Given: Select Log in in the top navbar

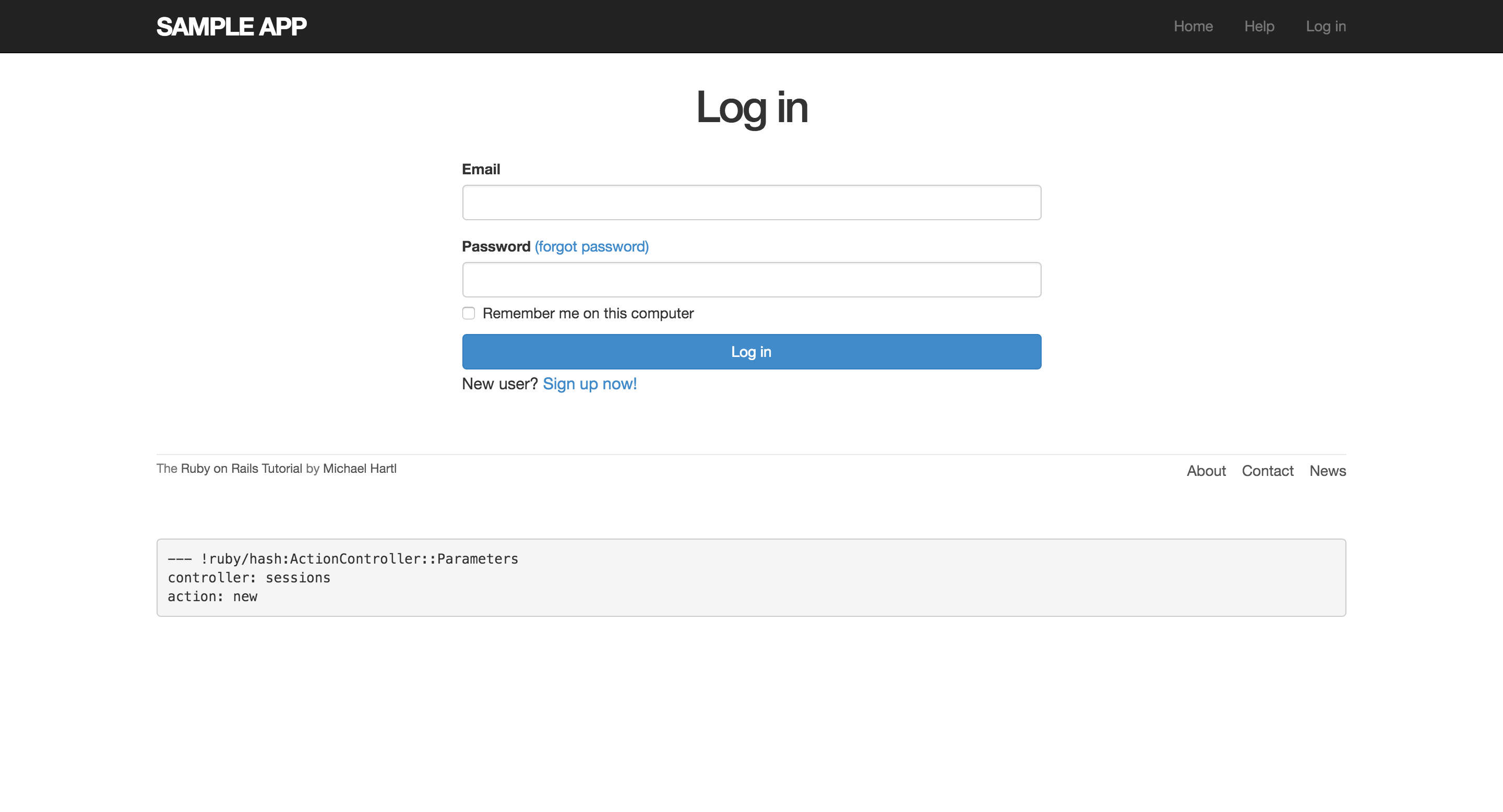Looking at the screenshot, I should pos(1325,26).
